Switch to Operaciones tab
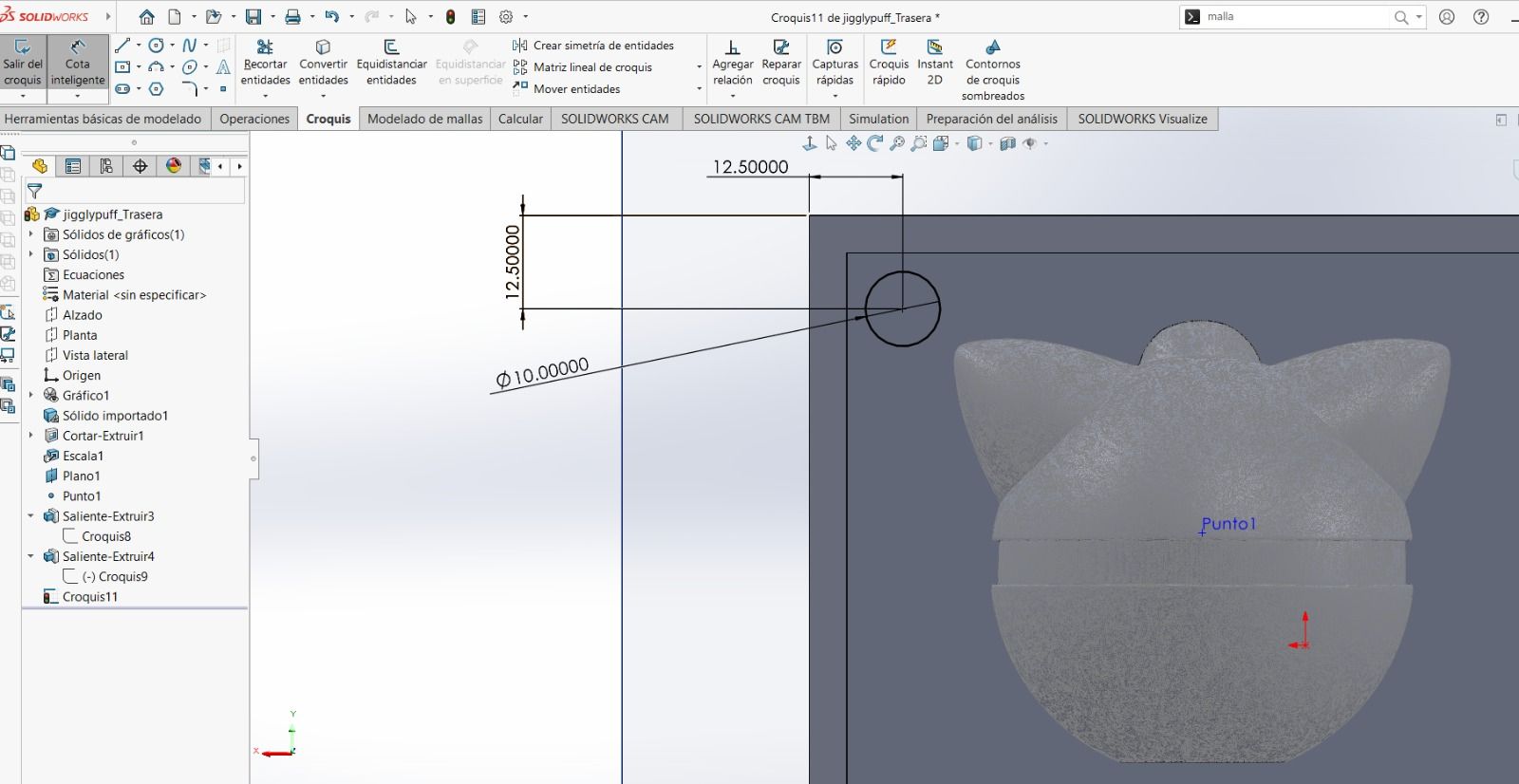The width and height of the screenshot is (1519, 784). (x=254, y=119)
